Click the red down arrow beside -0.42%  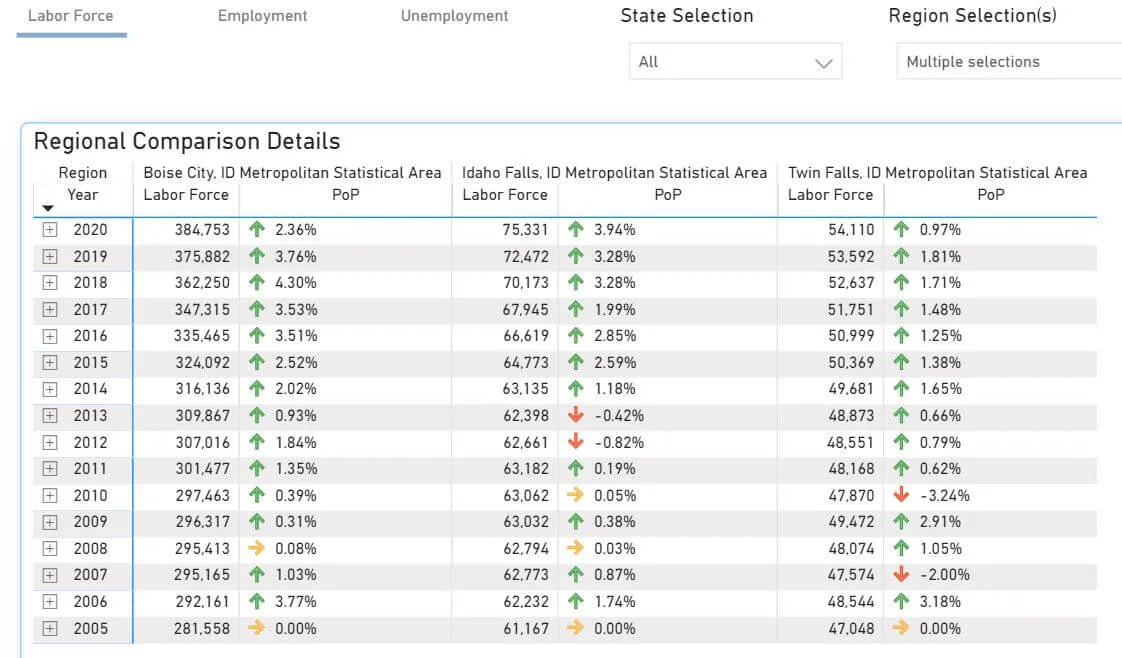coord(575,415)
